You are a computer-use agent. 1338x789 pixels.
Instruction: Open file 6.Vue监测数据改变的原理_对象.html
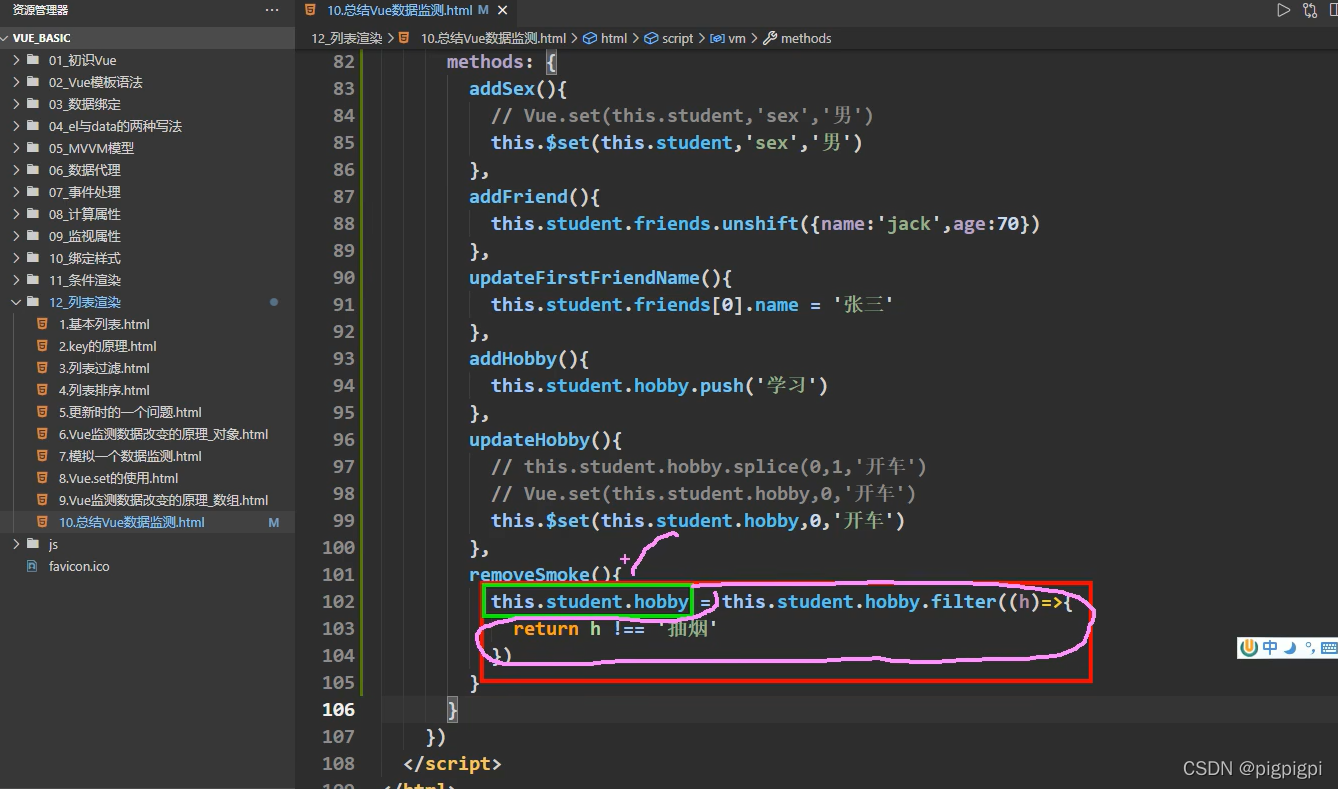(148, 434)
